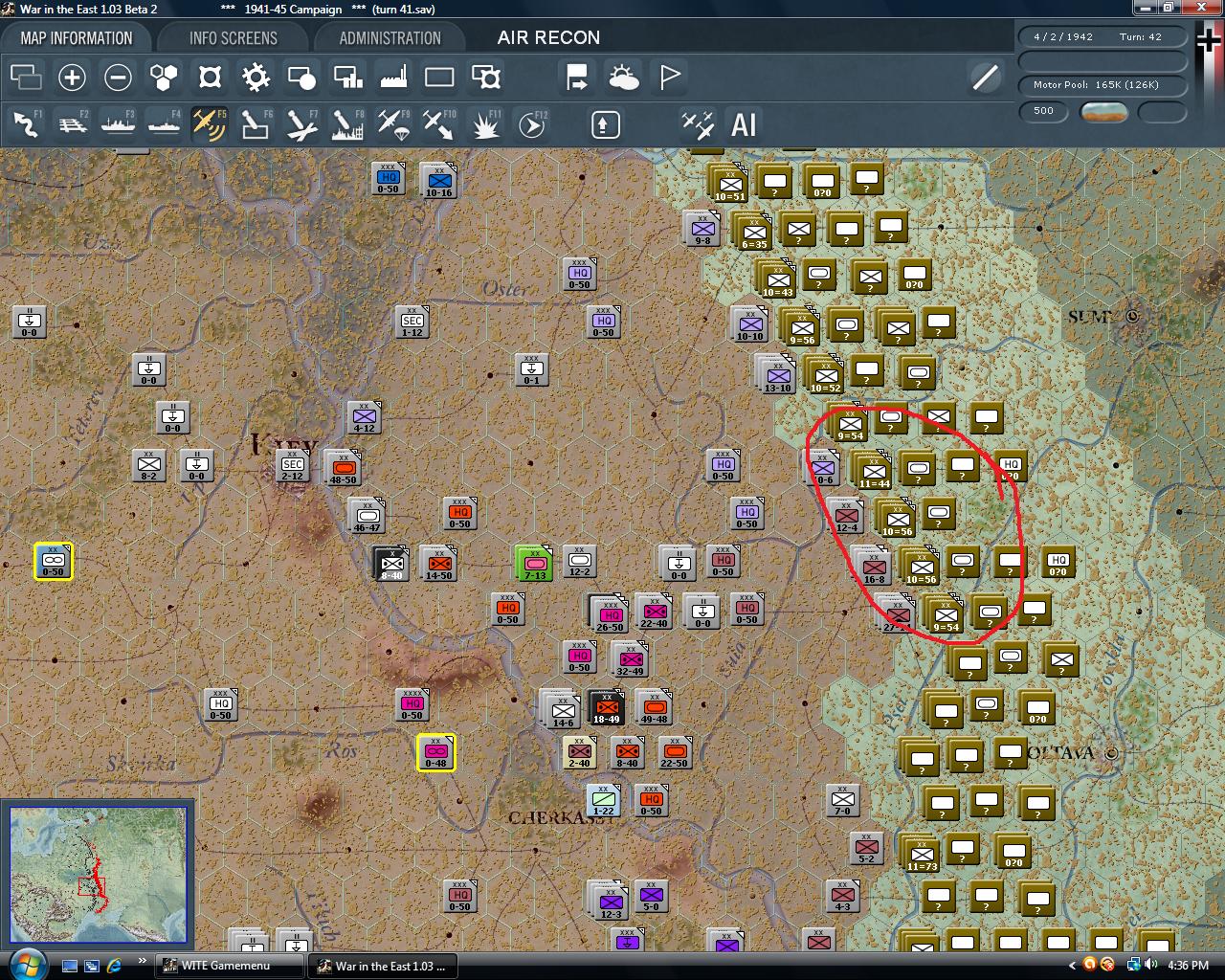Screen dimensions: 1225x980
Task: Click the F12 end turn arrow icon
Action: click(531, 124)
